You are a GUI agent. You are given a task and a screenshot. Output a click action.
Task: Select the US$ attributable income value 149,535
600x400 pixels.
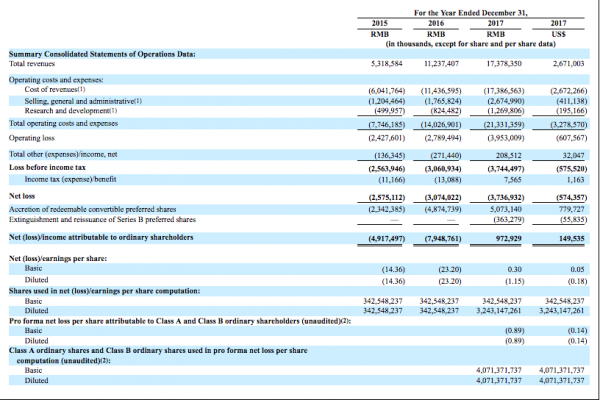pos(568,237)
